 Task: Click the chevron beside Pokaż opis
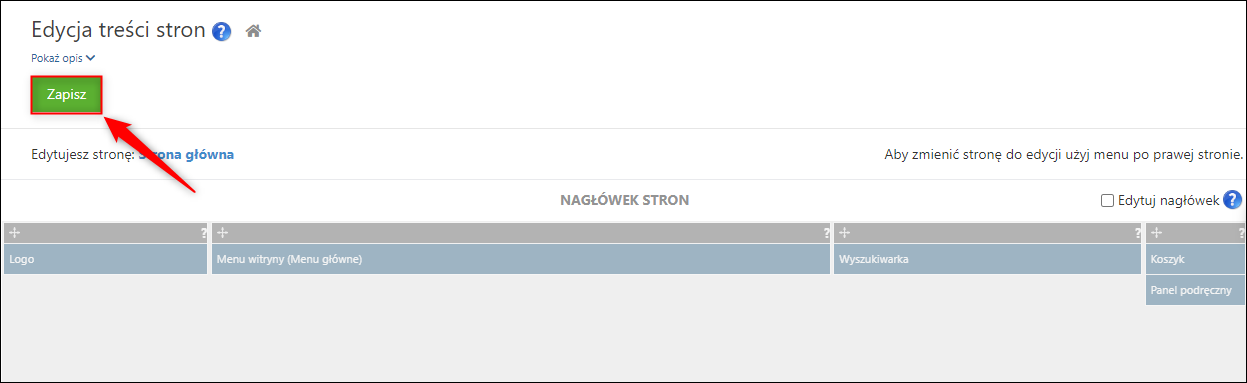pyautogui.click(x=90, y=58)
